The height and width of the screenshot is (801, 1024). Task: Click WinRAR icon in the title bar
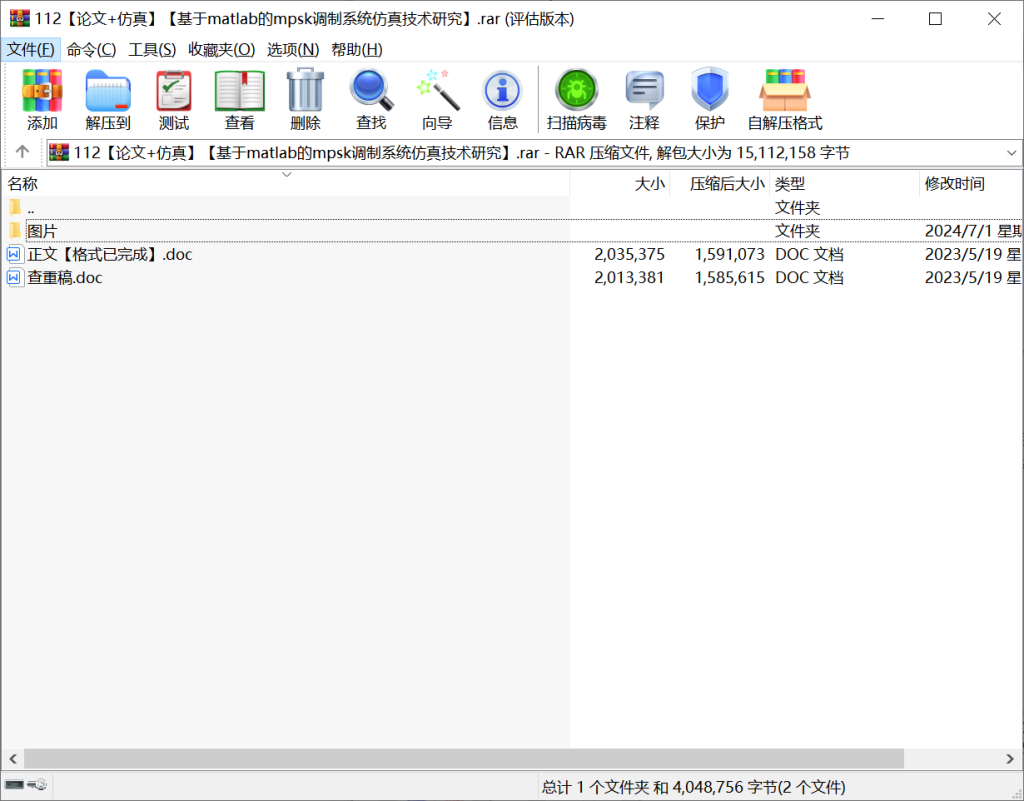pyautogui.click(x=20, y=18)
